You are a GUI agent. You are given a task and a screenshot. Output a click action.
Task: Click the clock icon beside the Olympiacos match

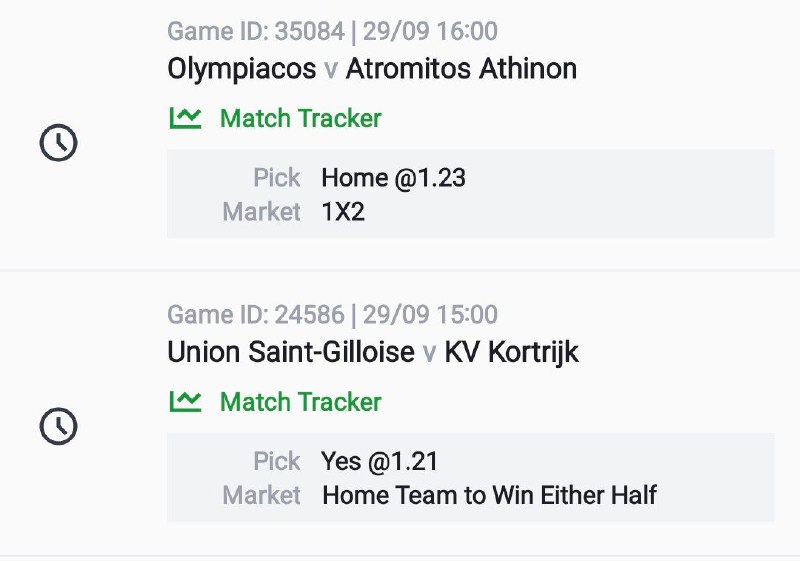point(58,144)
